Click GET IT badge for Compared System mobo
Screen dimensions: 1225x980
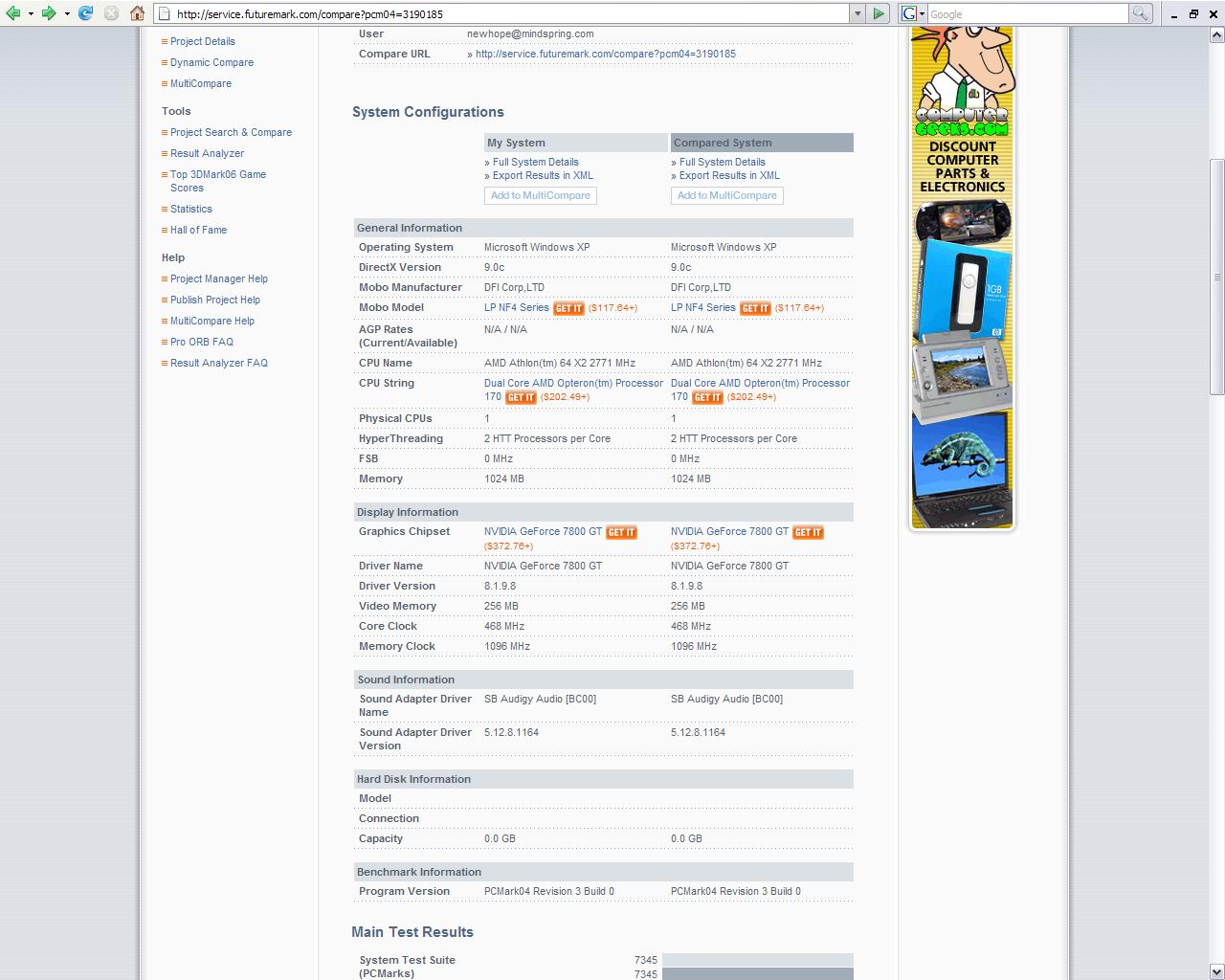point(755,308)
